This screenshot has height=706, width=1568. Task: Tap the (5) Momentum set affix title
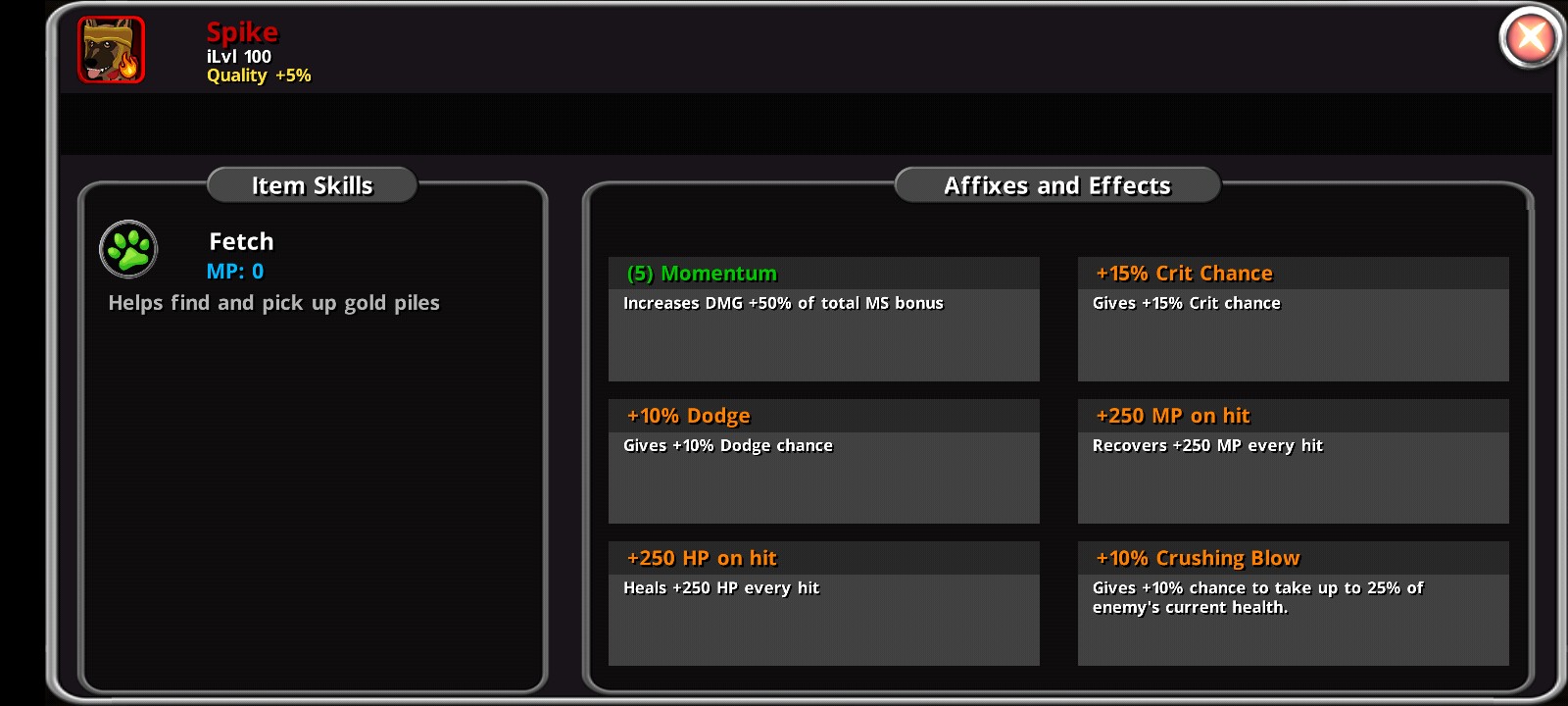(702, 274)
